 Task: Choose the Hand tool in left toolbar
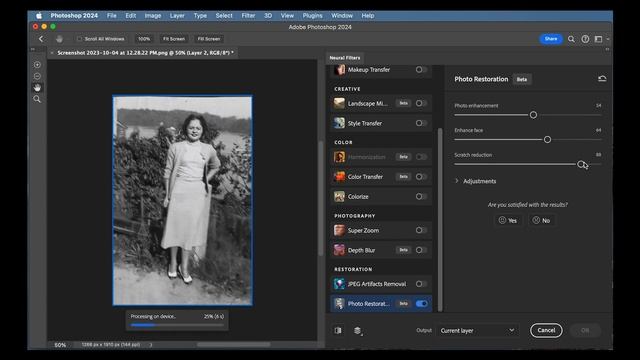click(x=37, y=88)
